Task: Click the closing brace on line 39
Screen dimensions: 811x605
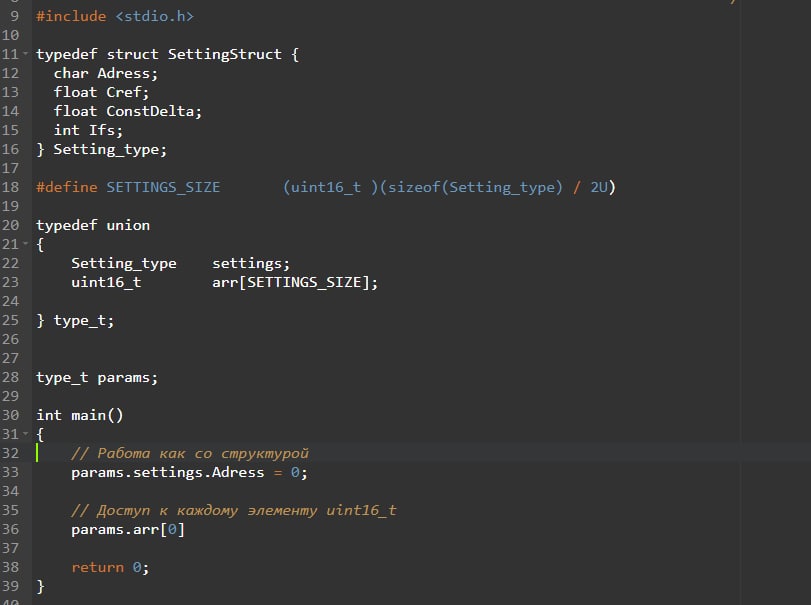Action: [x=40, y=586]
